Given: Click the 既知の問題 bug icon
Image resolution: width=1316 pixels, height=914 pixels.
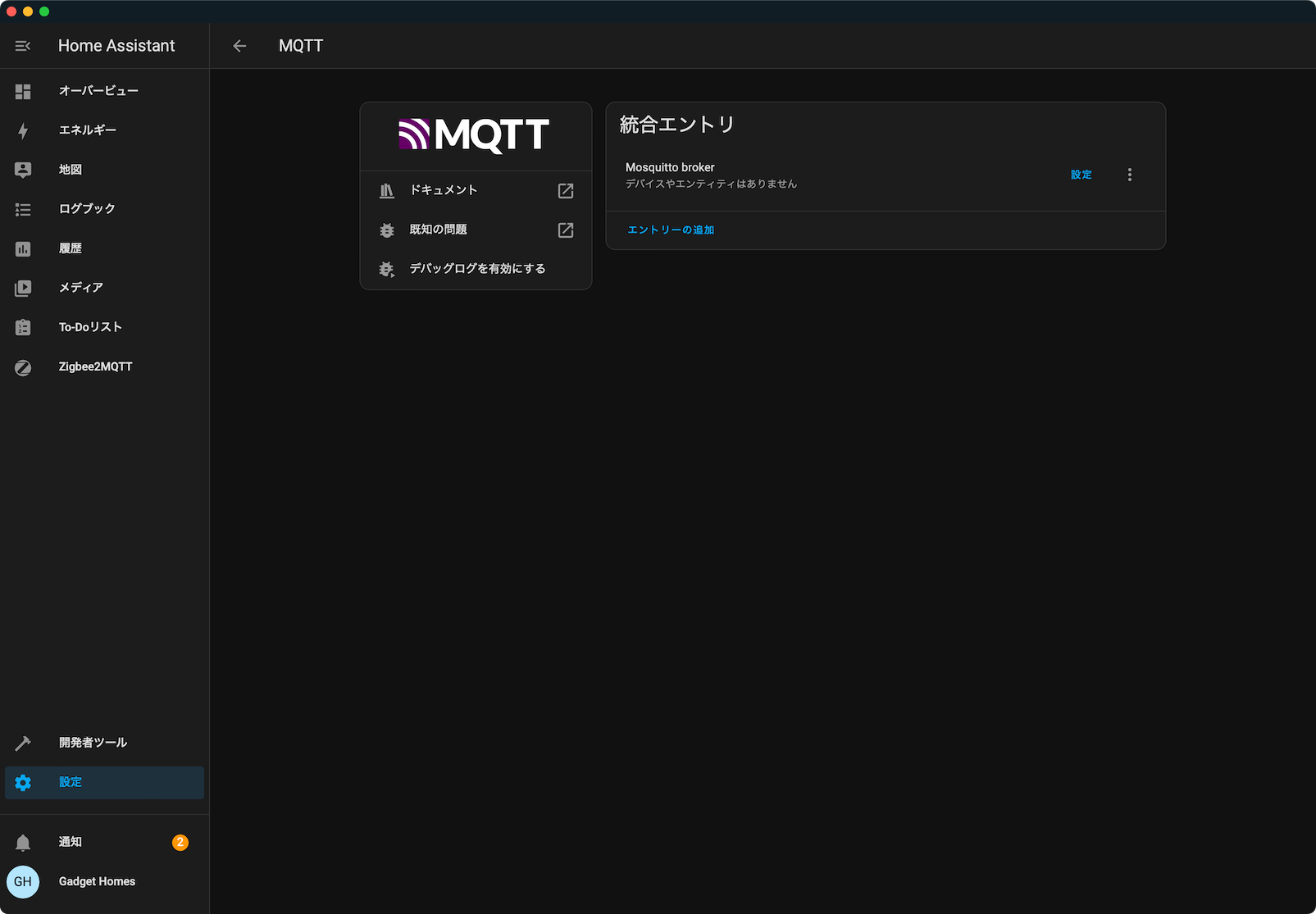Looking at the screenshot, I should click(387, 230).
